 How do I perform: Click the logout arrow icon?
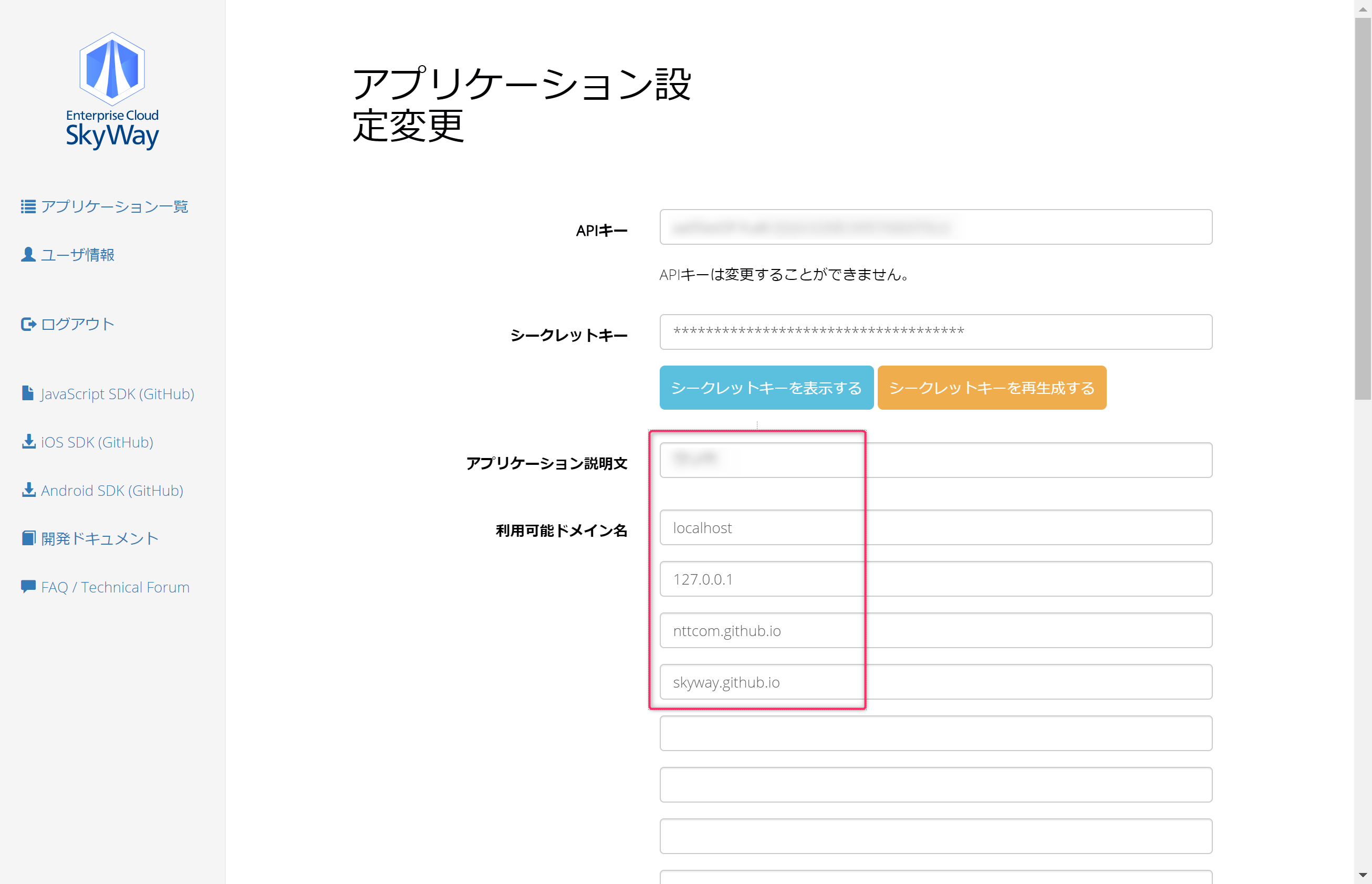pos(28,324)
